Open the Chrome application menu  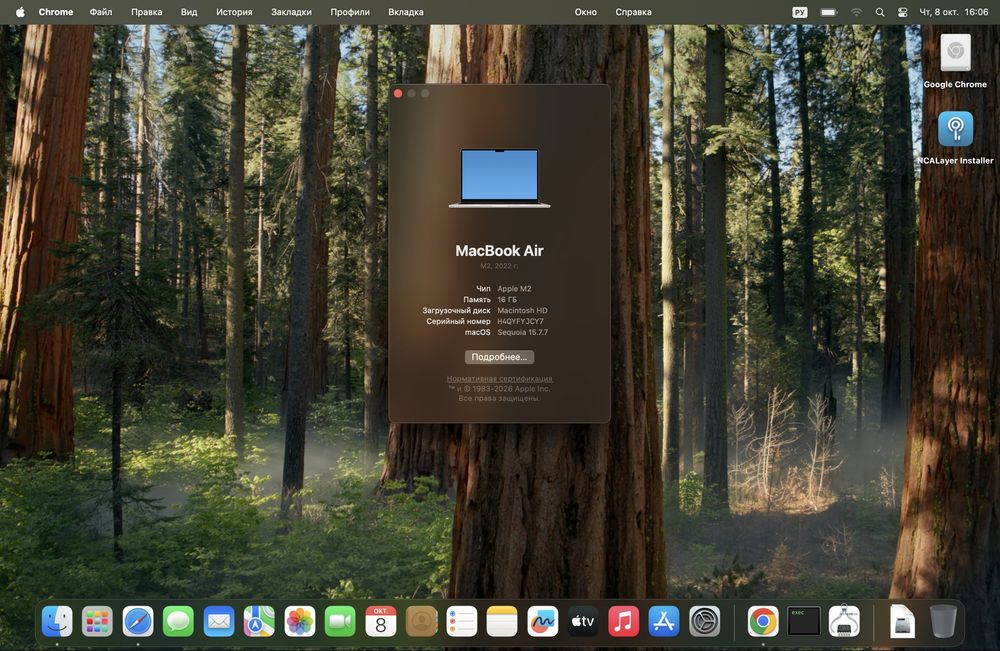click(55, 12)
